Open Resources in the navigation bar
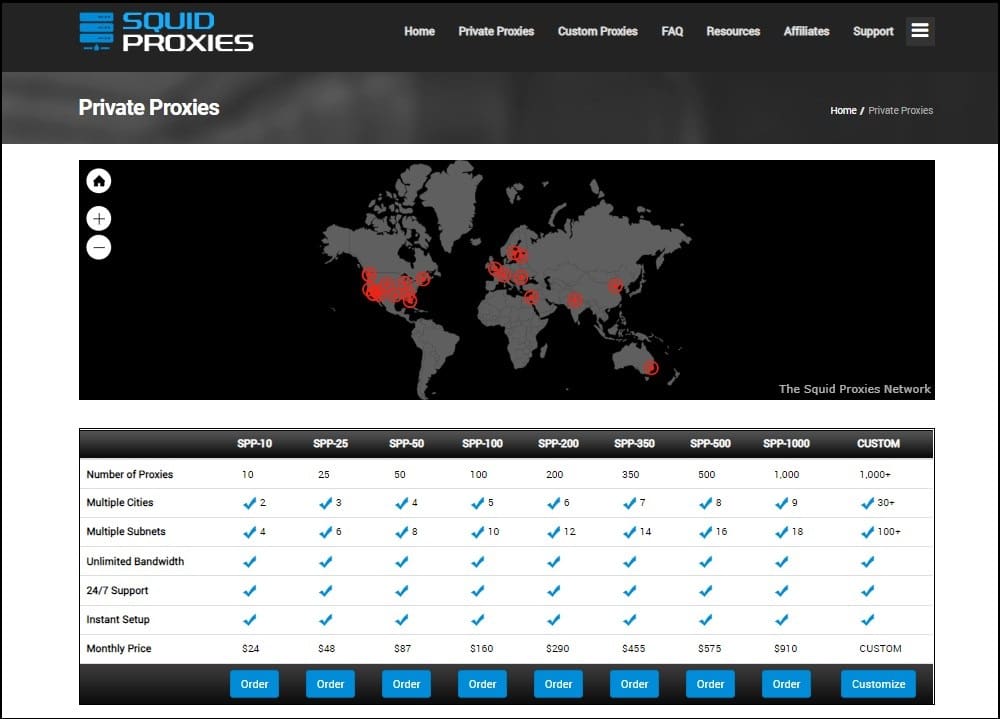Image resolution: width=1000 pixels, height=719 pixels. tap(733, 31)
